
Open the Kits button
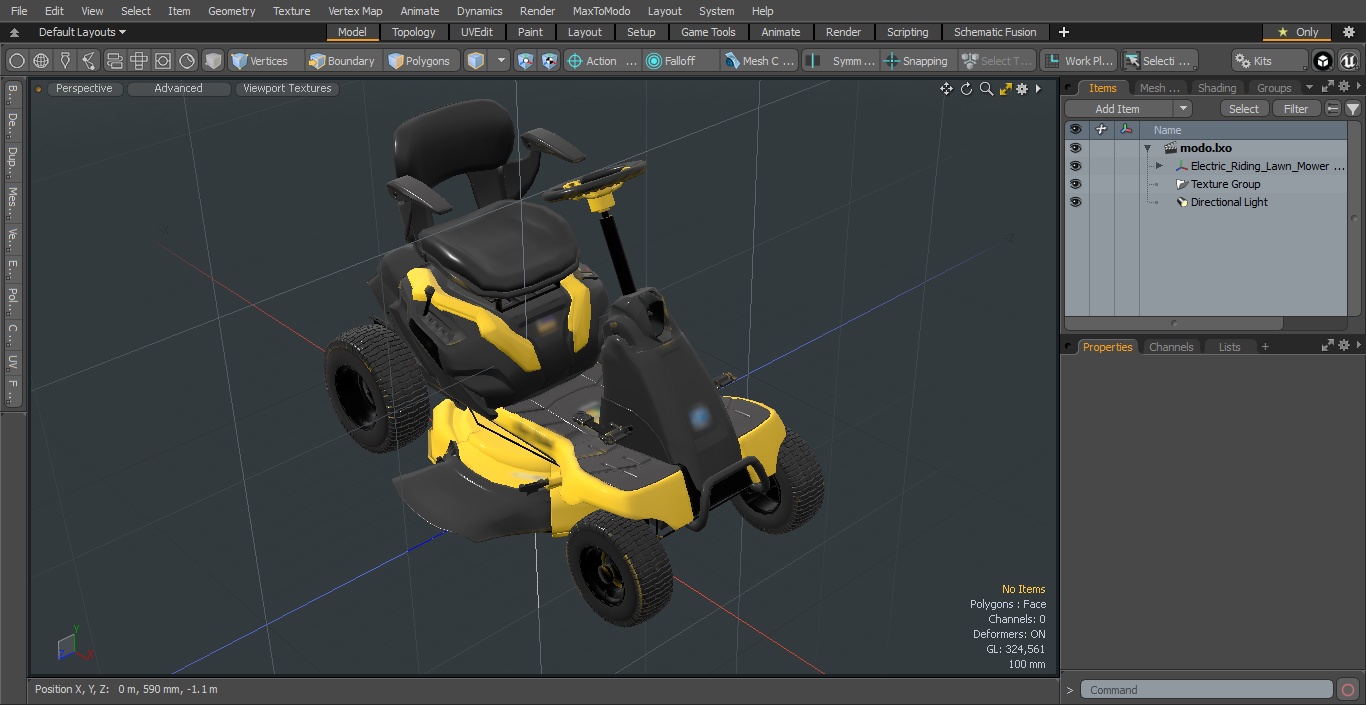point(1269,61)
